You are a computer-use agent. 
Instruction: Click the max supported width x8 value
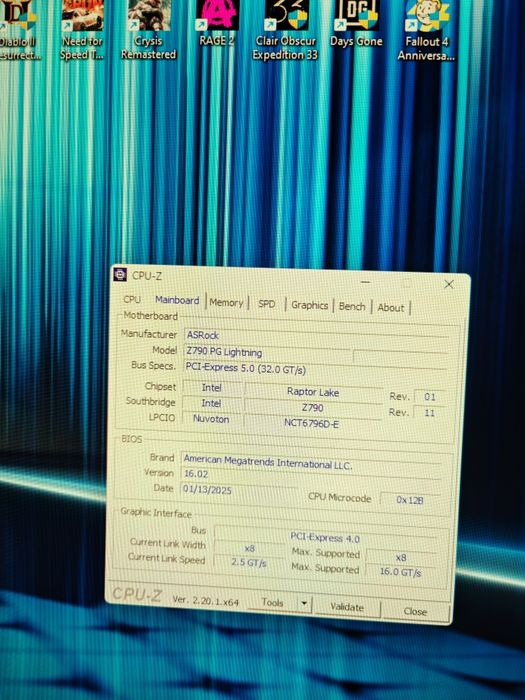pyautogui.click(x=400, y=557)
